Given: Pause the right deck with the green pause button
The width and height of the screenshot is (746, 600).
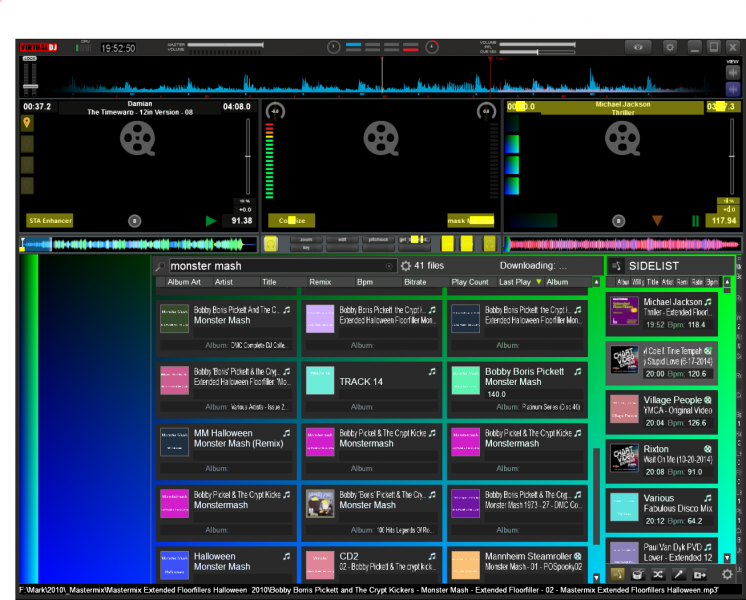Looking at the screenshot, I should pyautogui.click(x=695, y=221).
